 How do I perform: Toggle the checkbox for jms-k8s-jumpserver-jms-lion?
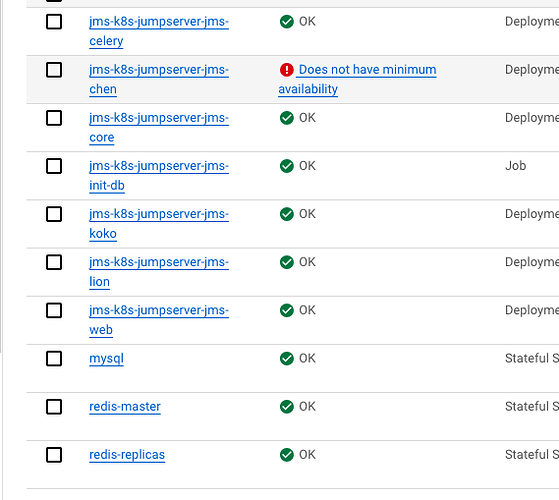[54, 262]
